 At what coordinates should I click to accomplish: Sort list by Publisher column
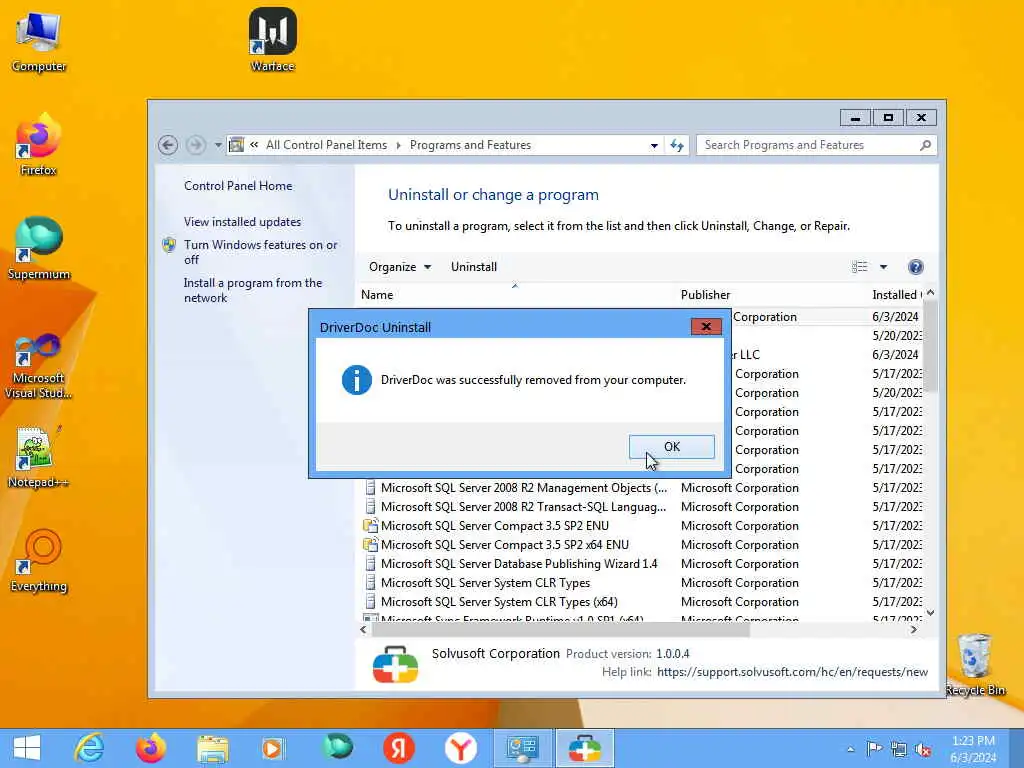coord(772,295)
